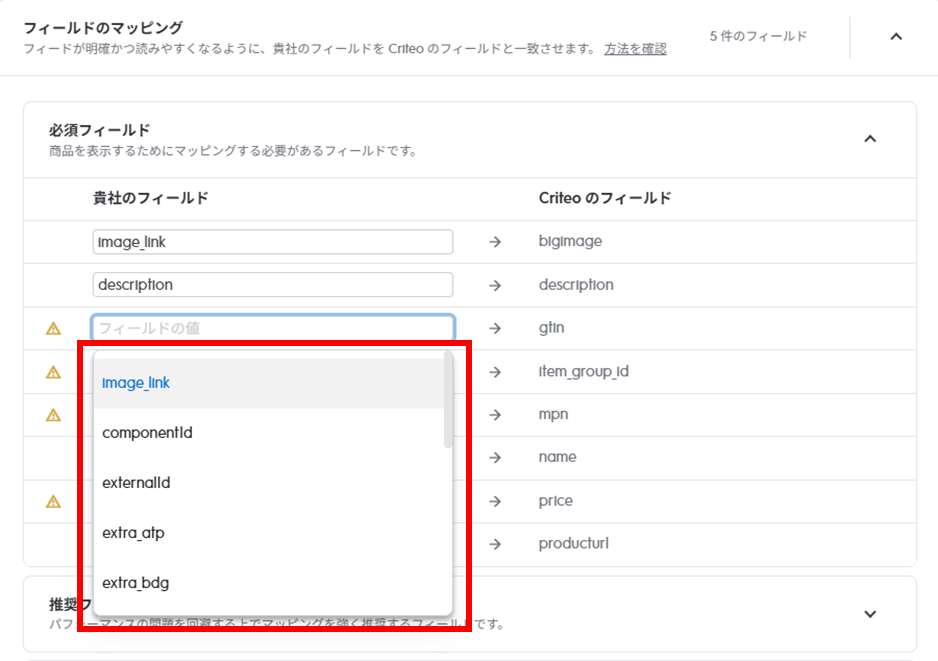938x661 pixels.
Task: Open the 方法を確認 link
Action: click(635, 49)
